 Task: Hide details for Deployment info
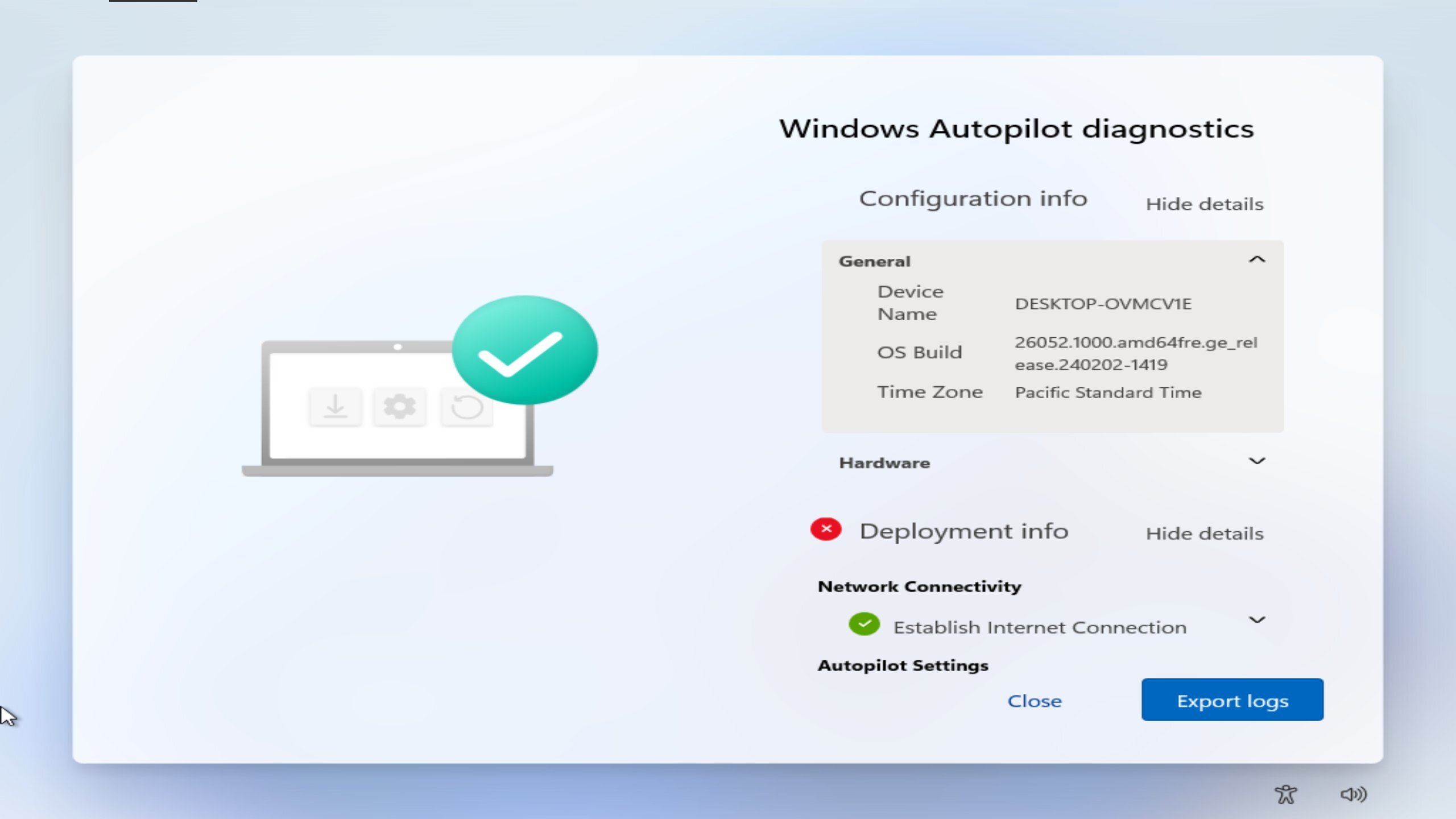tap(1205, 534)
